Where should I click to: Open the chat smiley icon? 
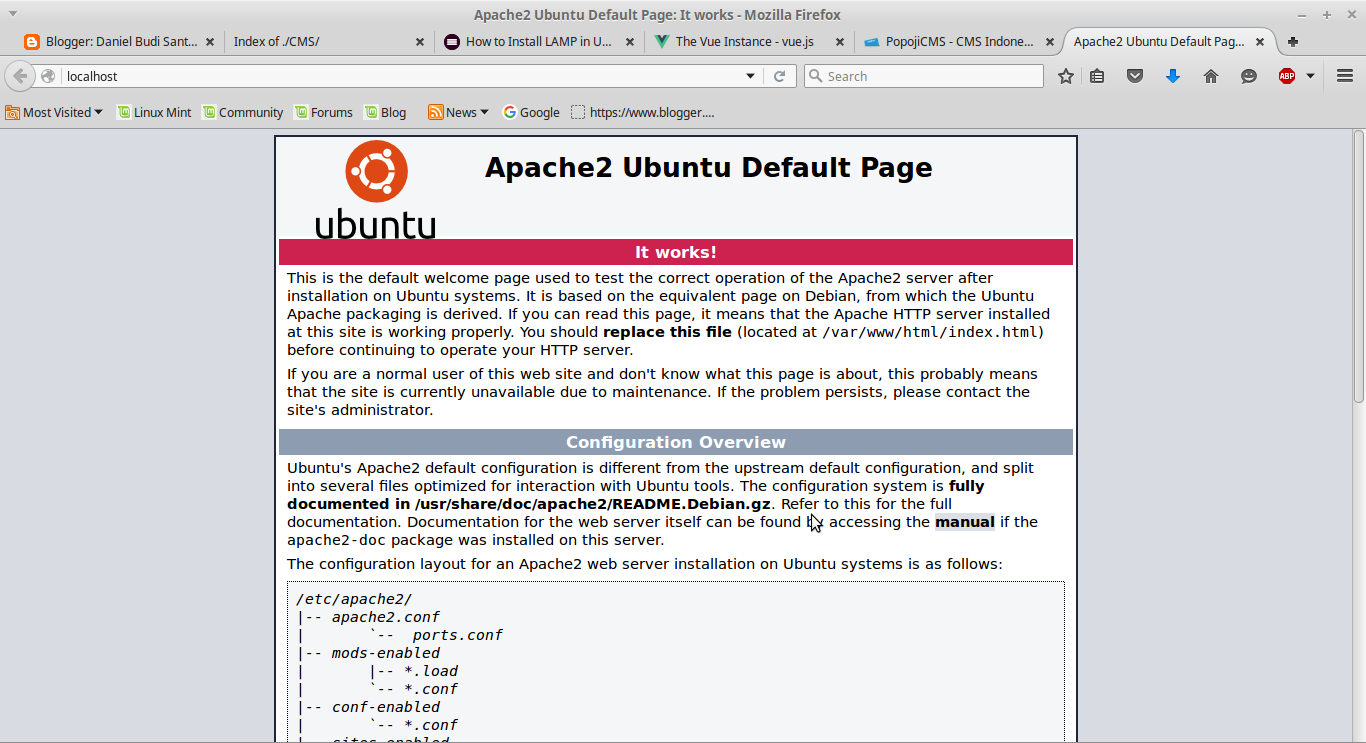click(x=1249, y=76)
